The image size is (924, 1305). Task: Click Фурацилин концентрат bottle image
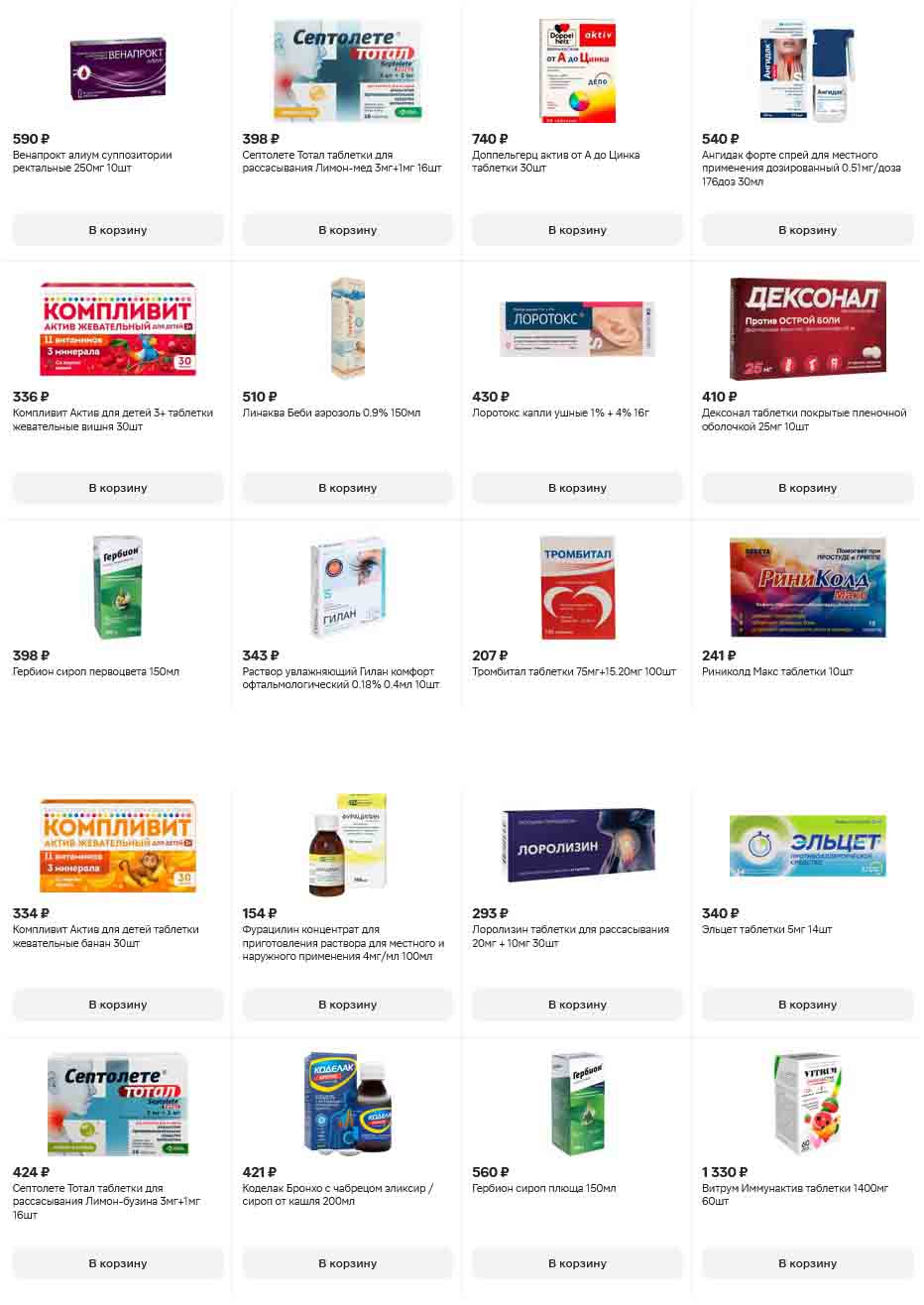348,845
